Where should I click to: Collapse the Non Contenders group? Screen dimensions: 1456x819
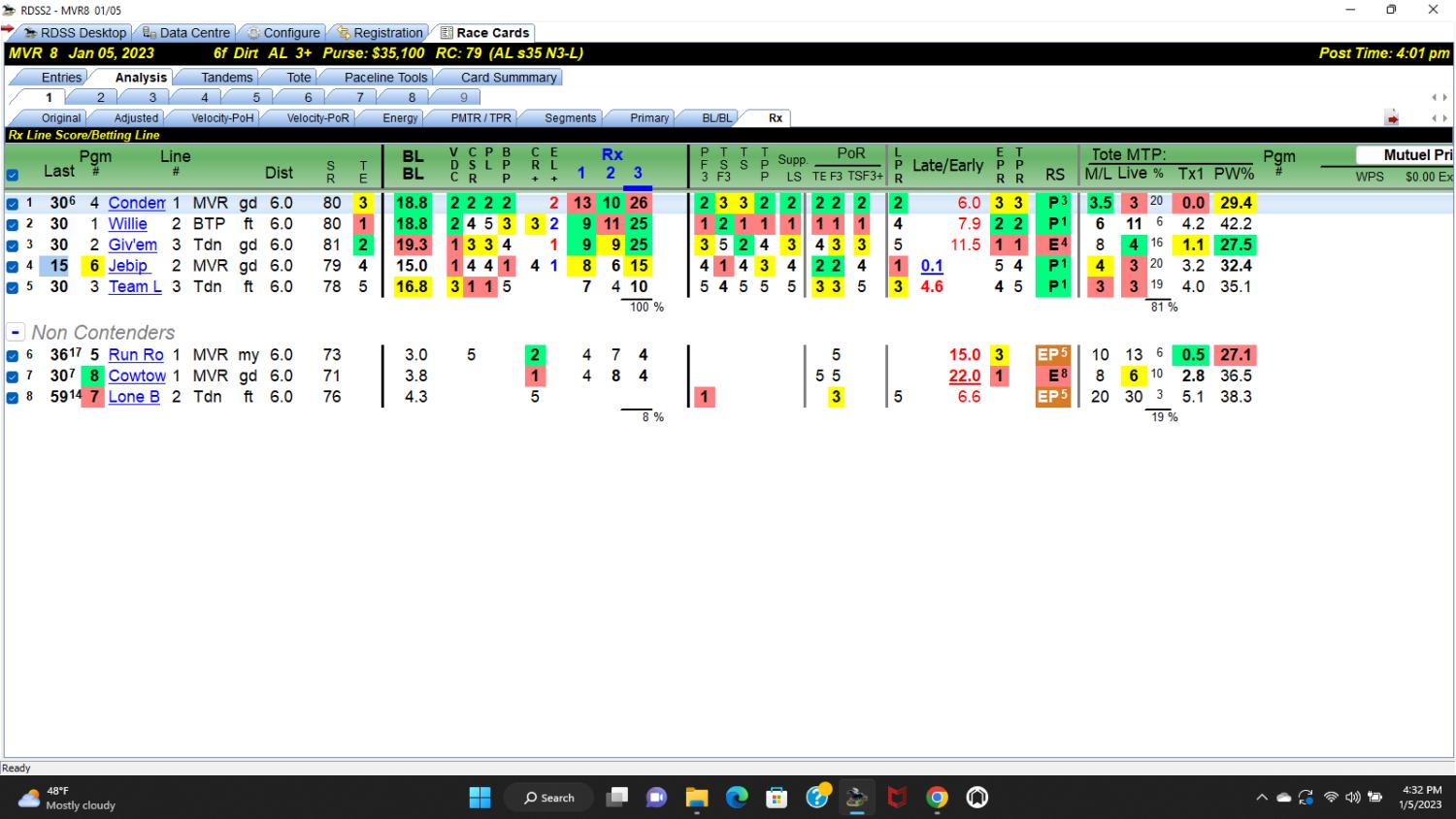15,332
